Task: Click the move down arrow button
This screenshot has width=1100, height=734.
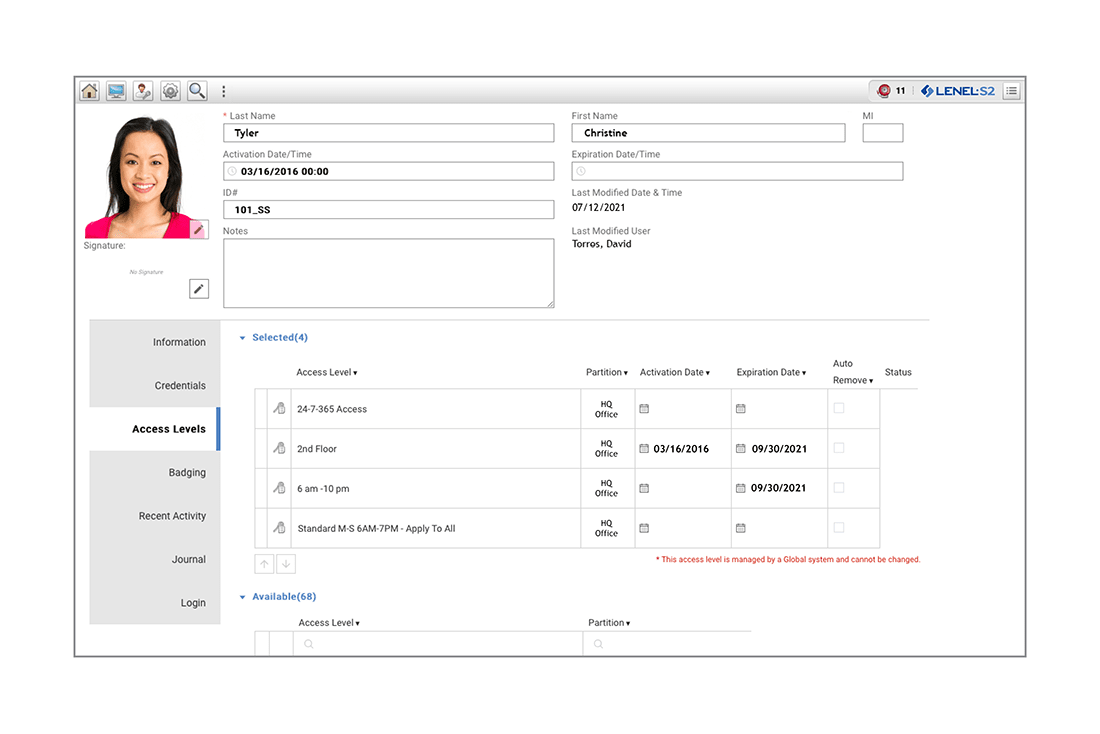Action: pyautogui.click(x=286, y=564)
